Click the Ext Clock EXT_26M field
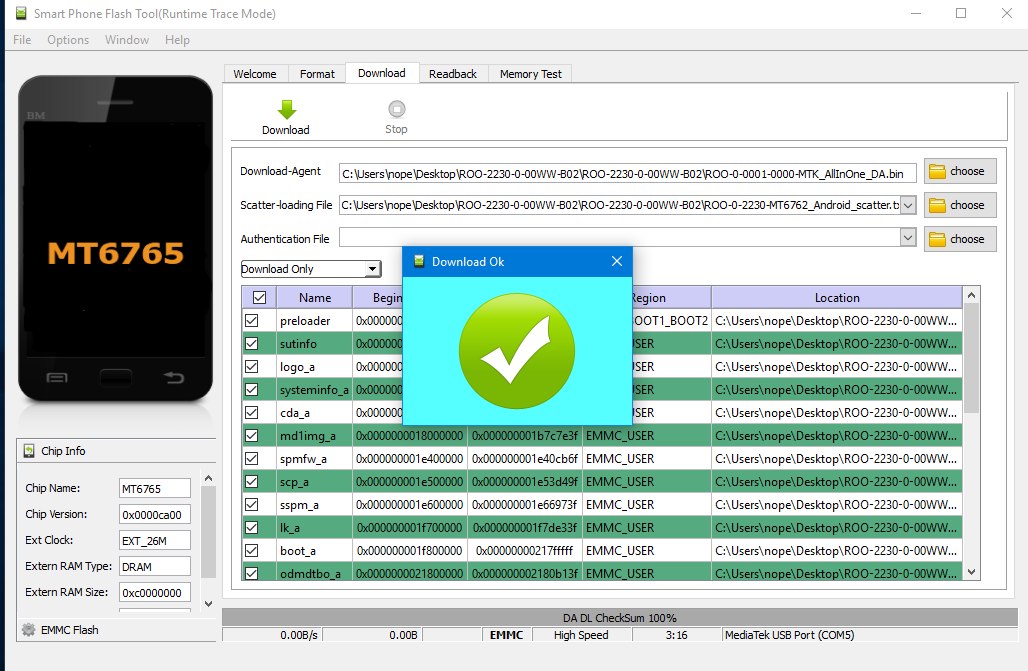 [x=155, y=540]
